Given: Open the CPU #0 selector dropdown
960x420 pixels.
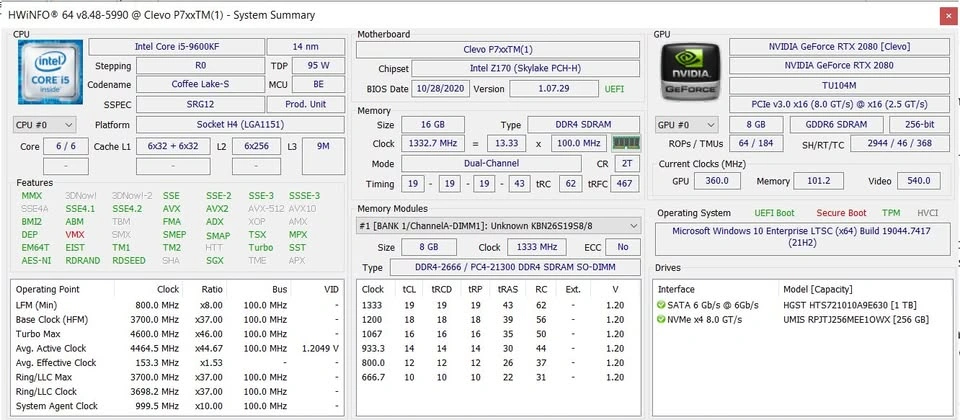Looking at the screenshot, I should click(x=45, y=125).
